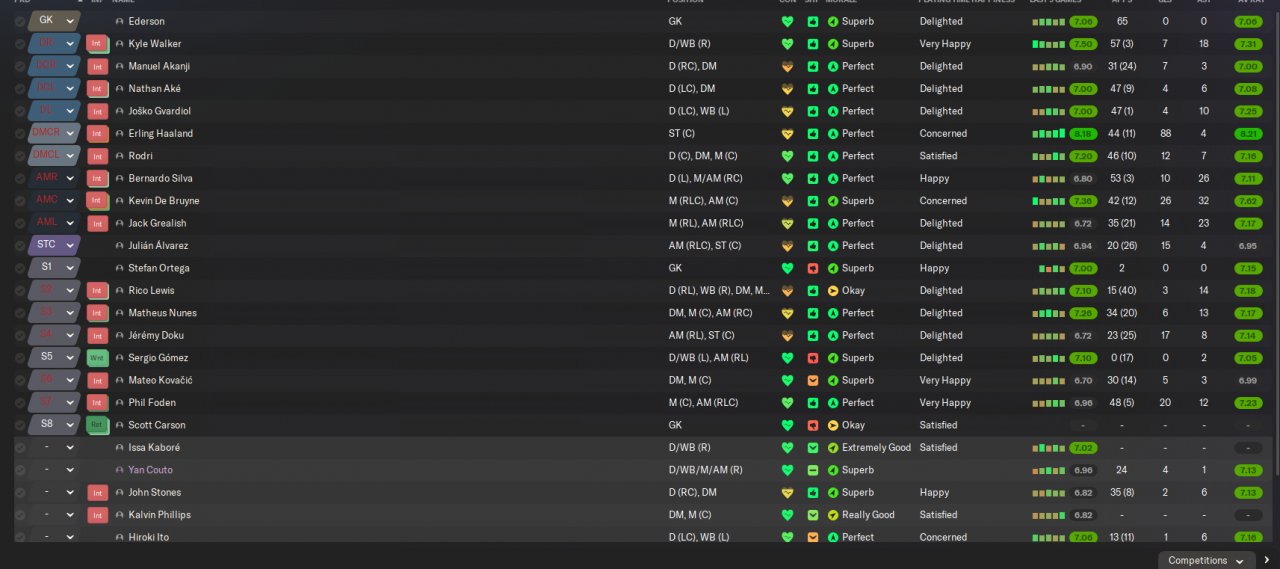1280x569 pixels.
Task: Click Bernardo Silva's "53 (3)" appearances cell
Action: click(1122, 178)
